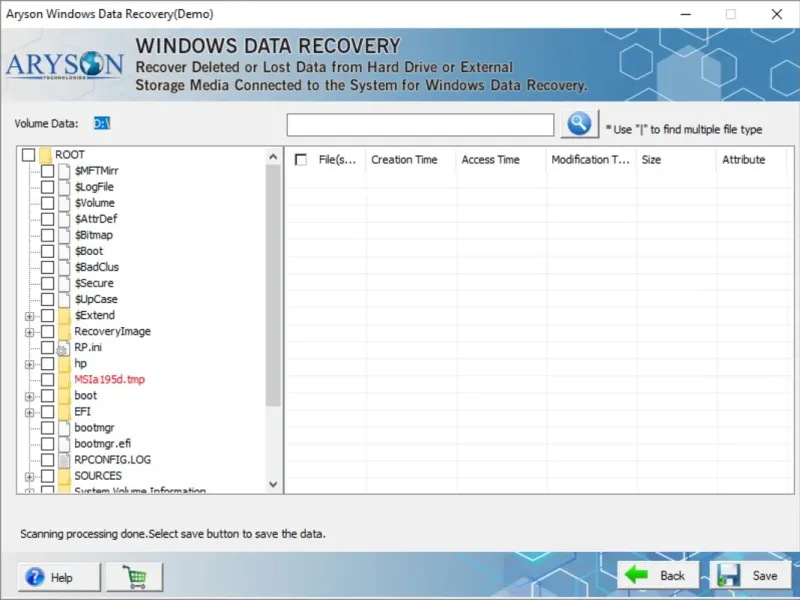Viewport: 800px width, 600px height.
Task: Check the bootmgr.efi checkbox
Action: tap(47, 444)
